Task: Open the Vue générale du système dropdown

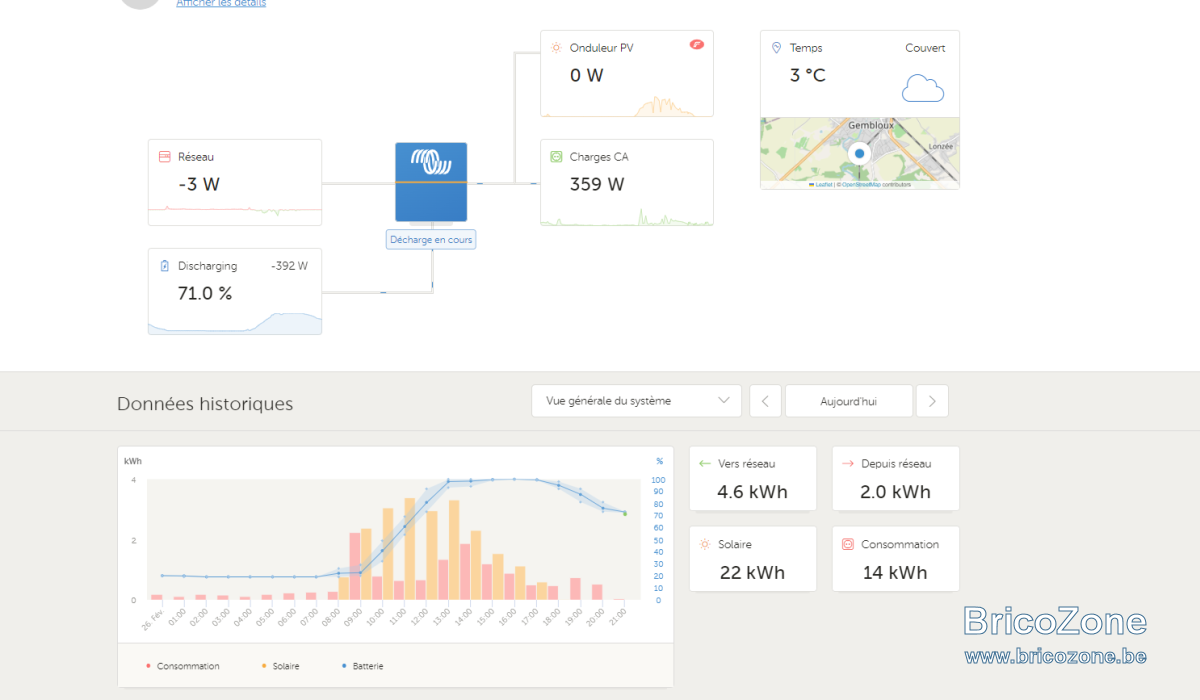Action: (636, 401)
